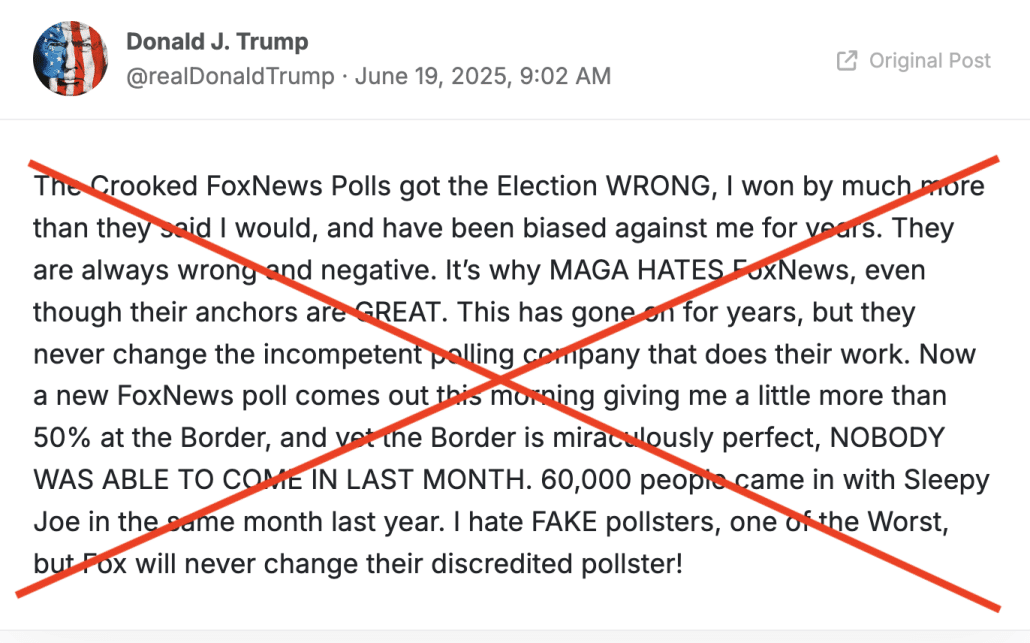Click the word 'GREAT.' in the post text

pyautogui.click(x=401, y=312)
